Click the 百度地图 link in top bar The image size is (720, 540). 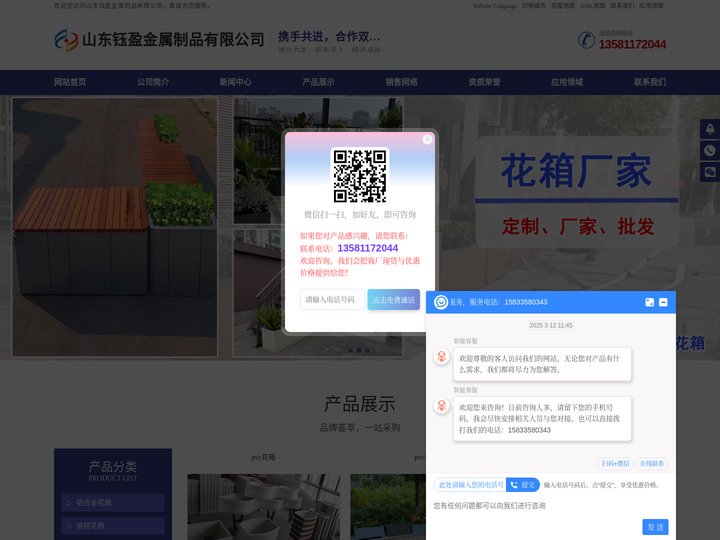pos(563,6)
